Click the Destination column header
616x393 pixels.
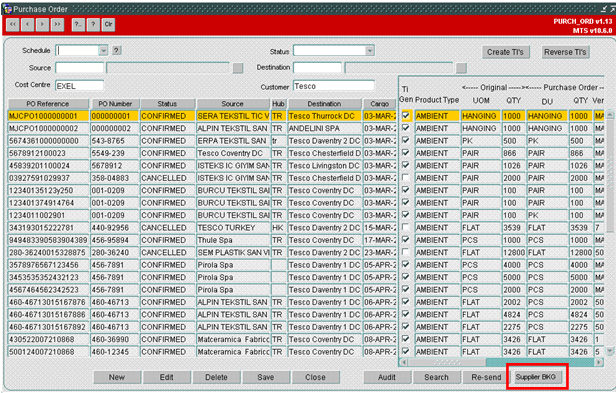[324, 104]
